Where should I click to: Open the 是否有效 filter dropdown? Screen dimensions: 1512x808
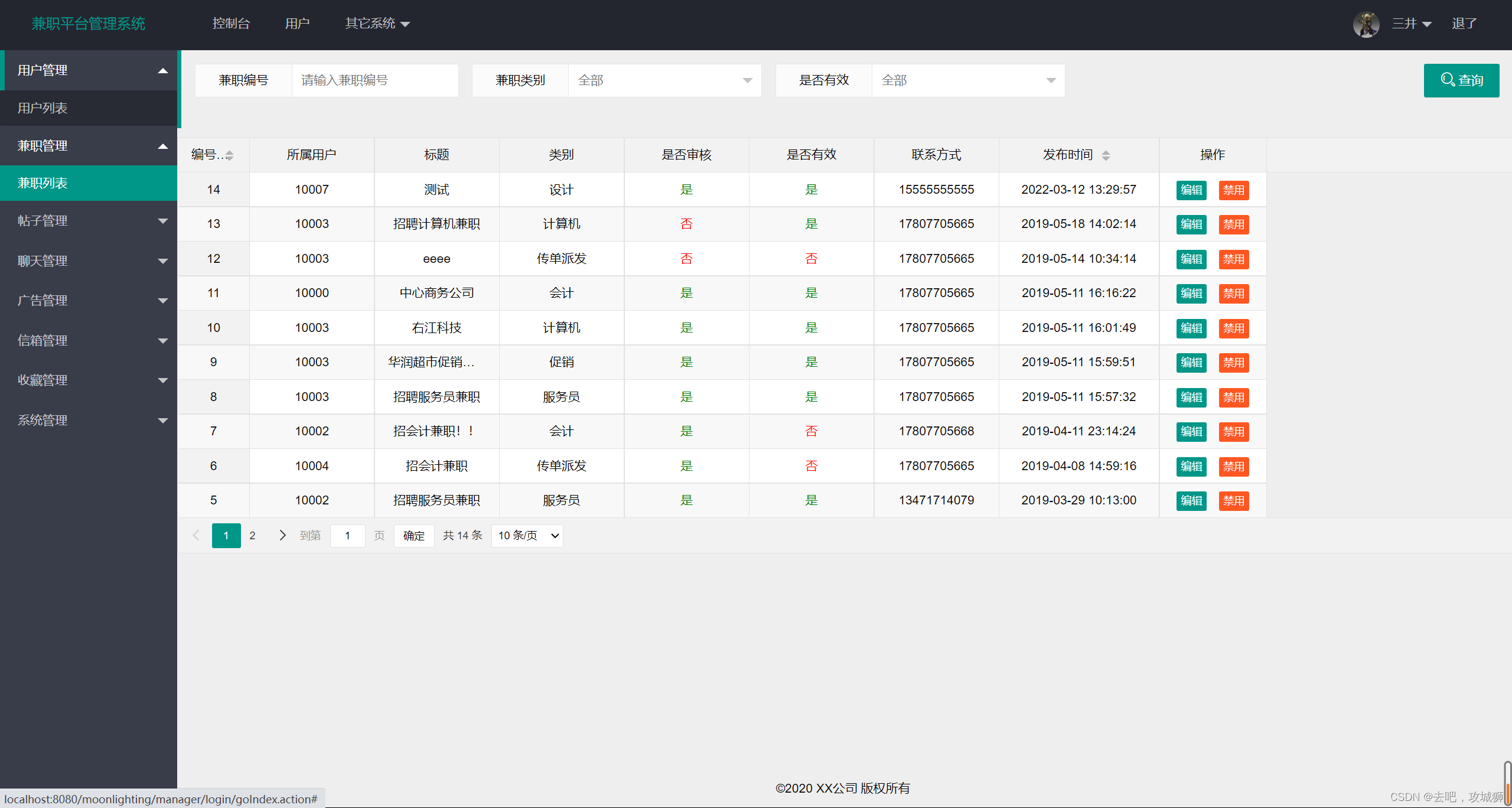pos(967,80)
